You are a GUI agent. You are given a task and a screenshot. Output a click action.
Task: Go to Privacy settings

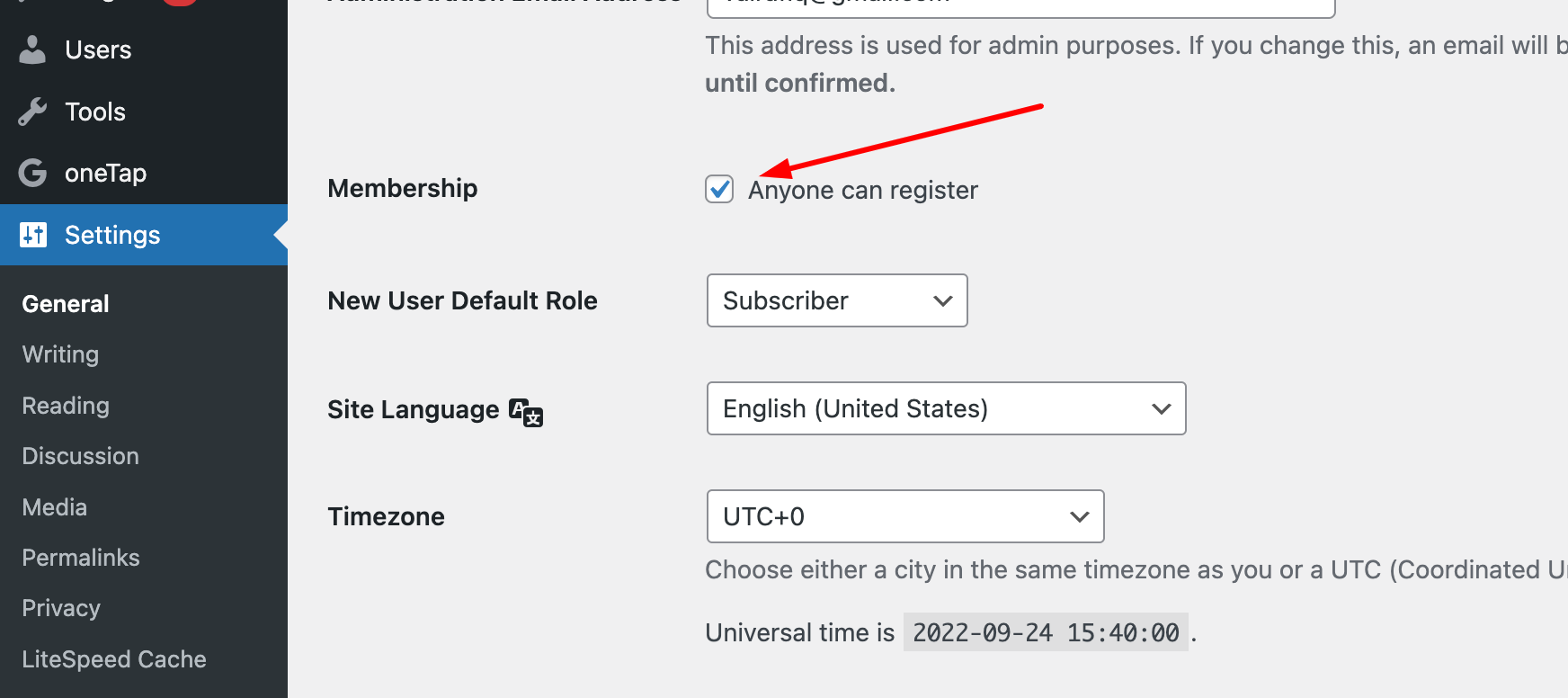point(61,608)
